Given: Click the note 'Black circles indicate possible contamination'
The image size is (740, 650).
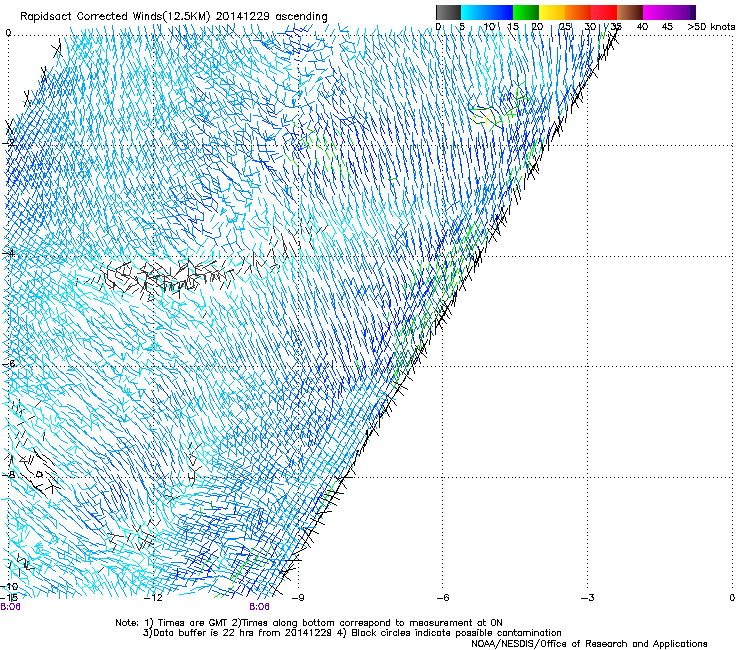Looking at the screenshot, I should pyautogui.click(x=457, y=633).
